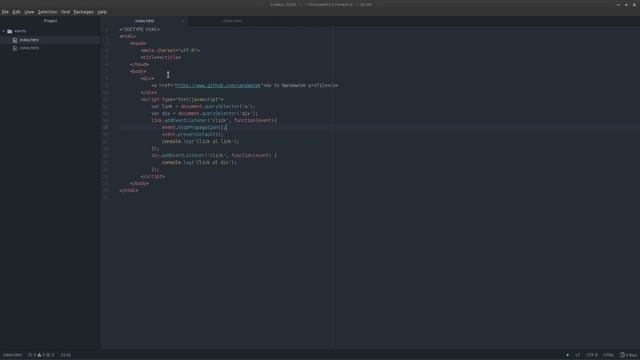Viewport: 640px width, 360px height.
Task: Open the Packages menu
Action: (84, 12)
